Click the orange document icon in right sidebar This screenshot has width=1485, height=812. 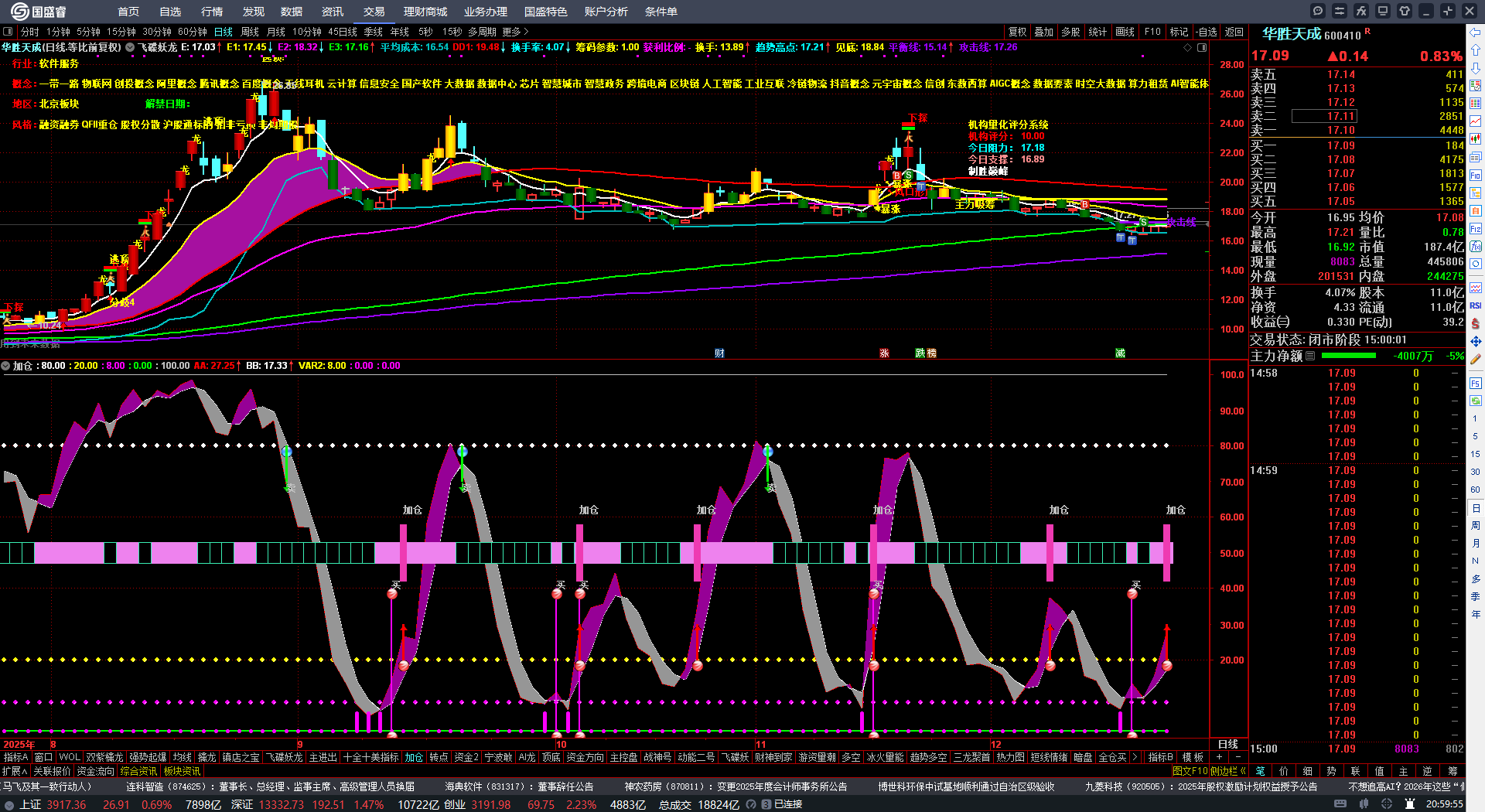tap(1476, 211)
